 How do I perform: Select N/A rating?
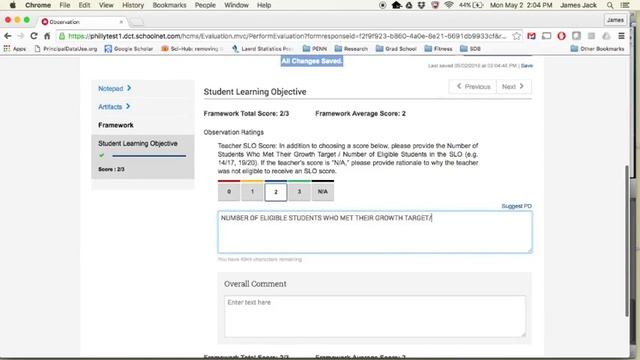323,192
